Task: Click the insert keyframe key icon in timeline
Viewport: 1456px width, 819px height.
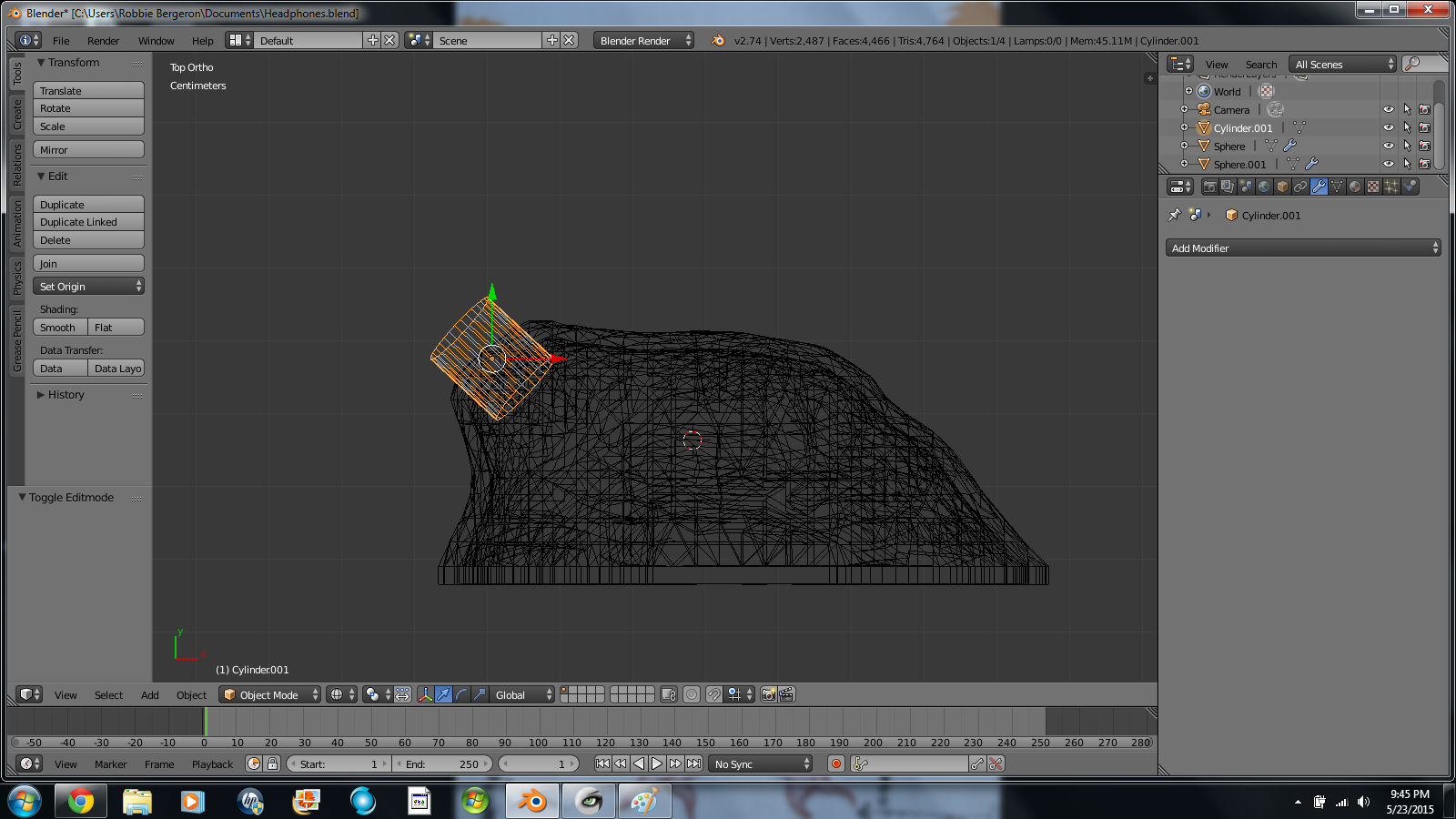Action: (x=977, y=763)
